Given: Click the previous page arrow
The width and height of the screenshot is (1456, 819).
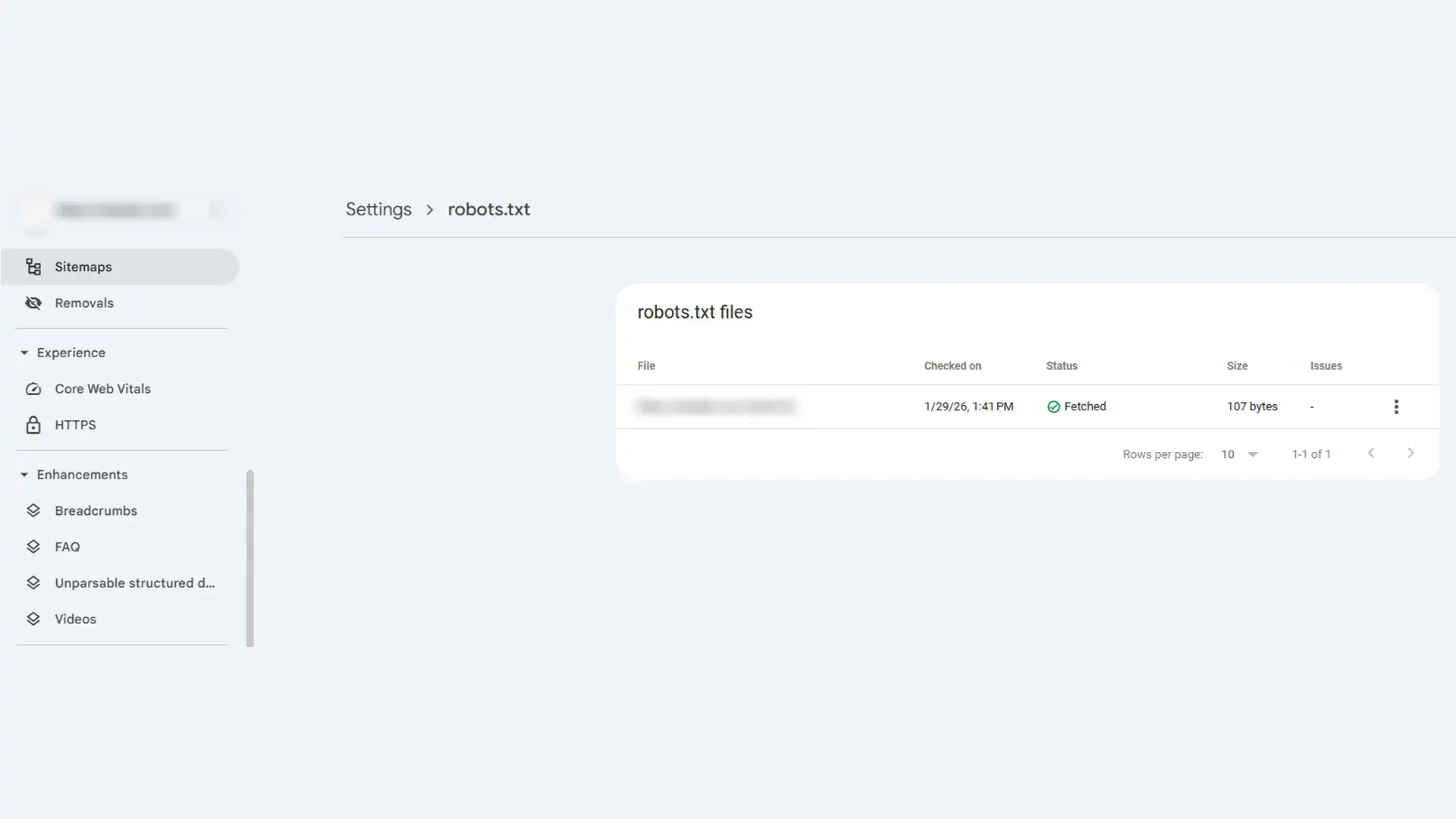Looking at the screenshot, I should [1370, 453].
